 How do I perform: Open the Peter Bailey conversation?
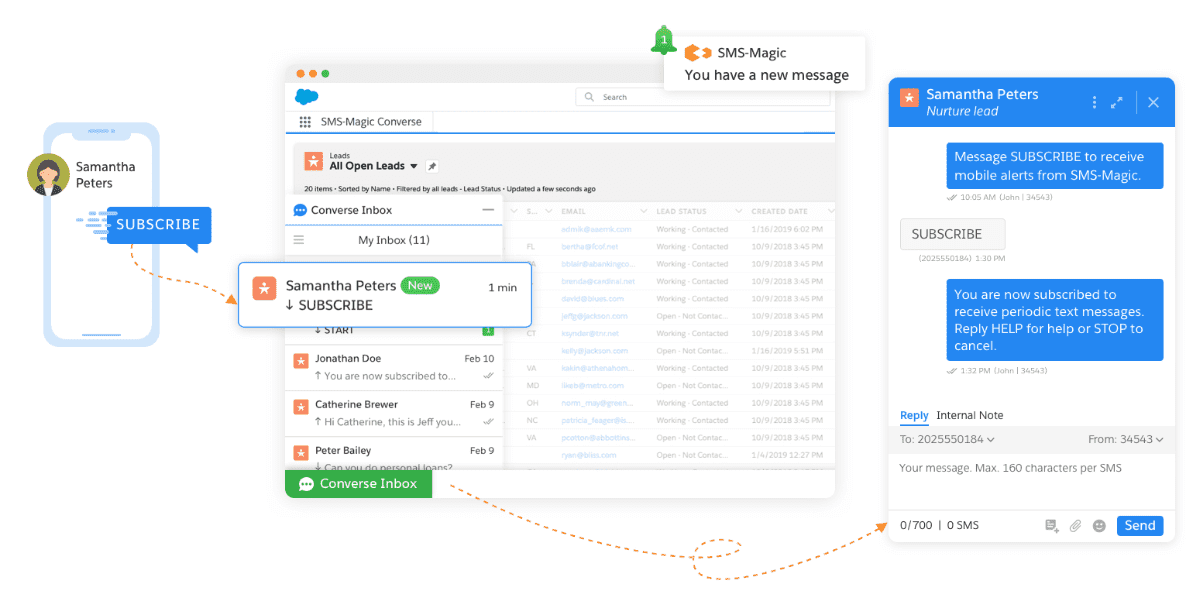tap(394, 456)
